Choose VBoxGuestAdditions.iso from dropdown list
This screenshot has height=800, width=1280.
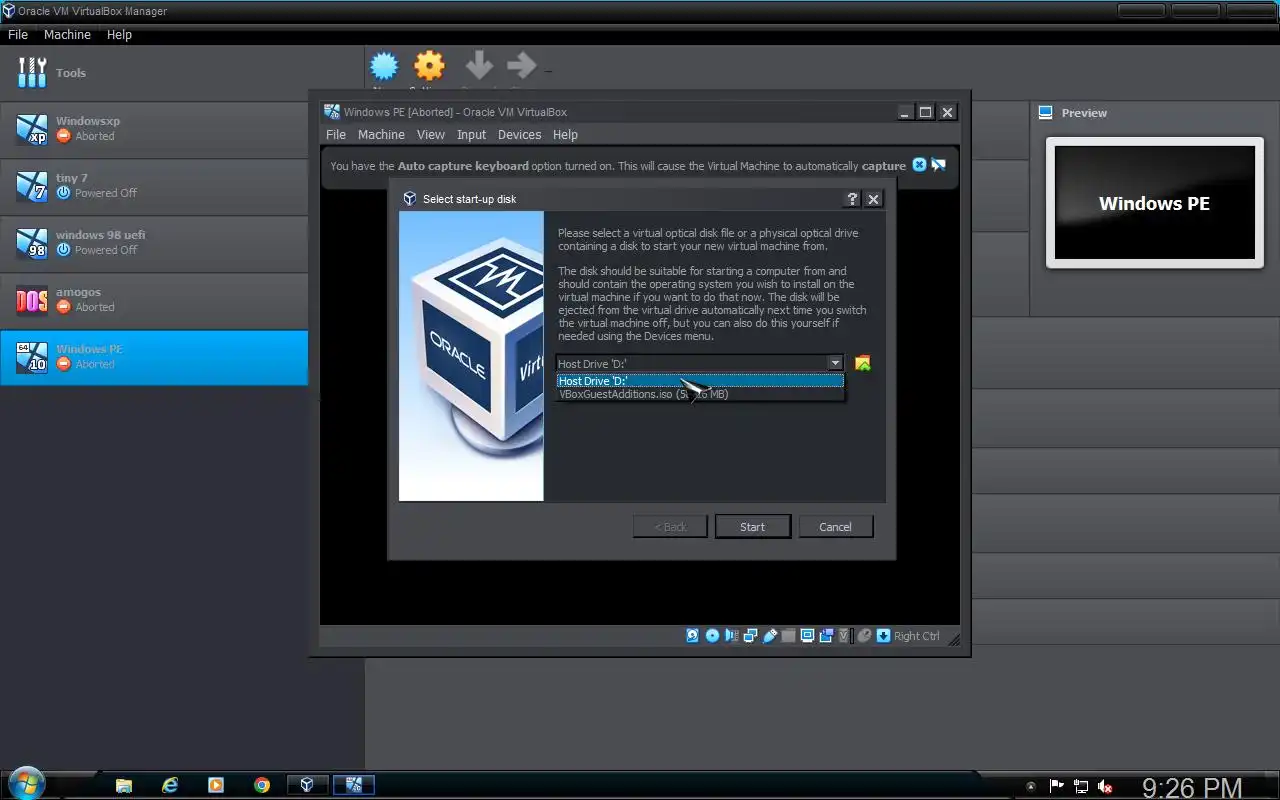700,394
